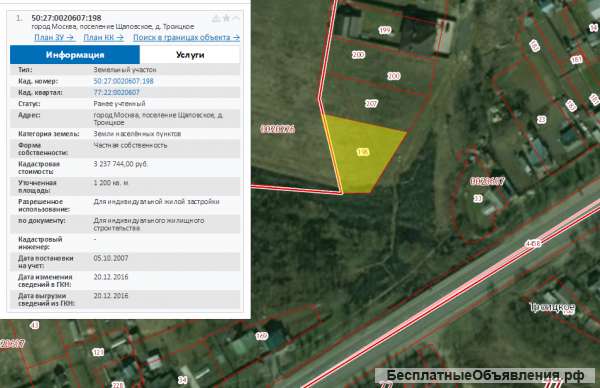The image size is (600, 388).
Task: Click the result title 50:27:0020607:198 at panel top
Action: 66,18
